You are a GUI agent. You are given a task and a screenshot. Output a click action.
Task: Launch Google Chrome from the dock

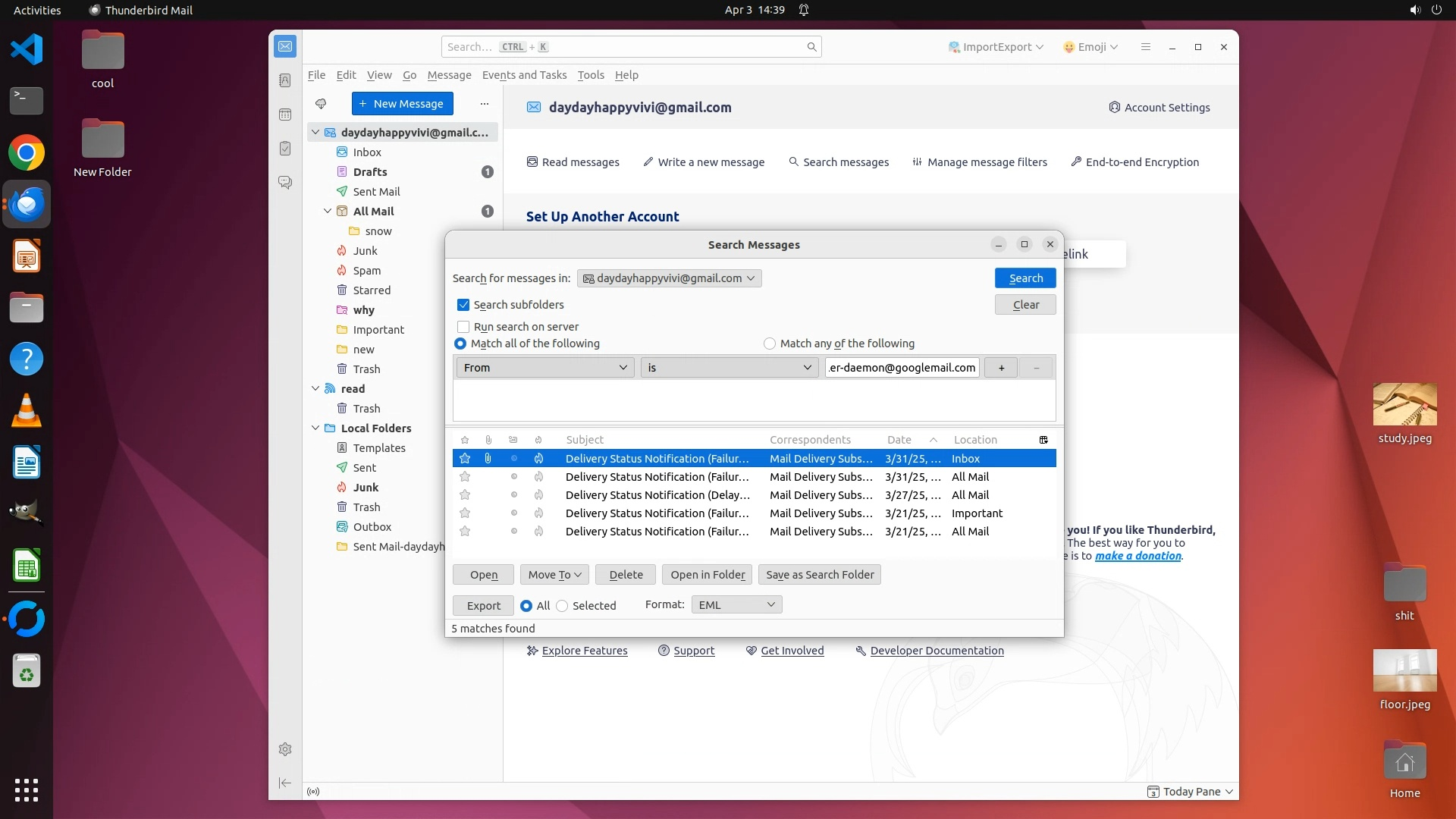[x=27, y=153]
